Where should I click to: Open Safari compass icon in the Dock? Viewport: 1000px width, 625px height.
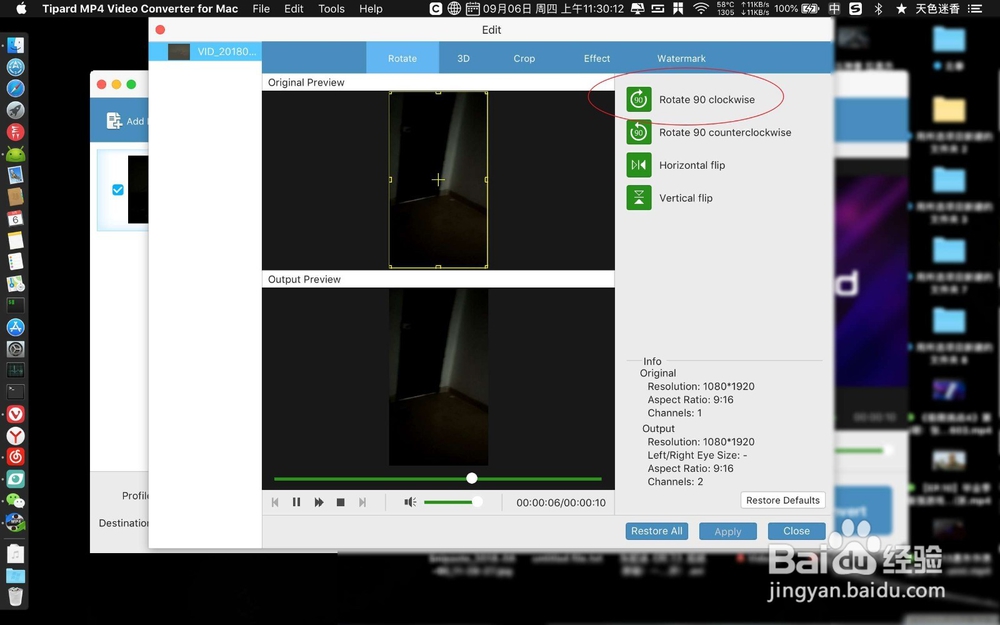15,89
